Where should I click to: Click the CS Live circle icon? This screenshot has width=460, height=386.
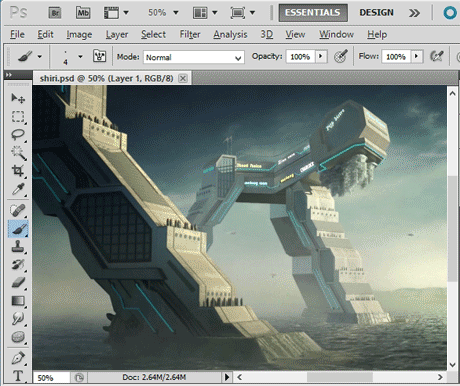450,13
